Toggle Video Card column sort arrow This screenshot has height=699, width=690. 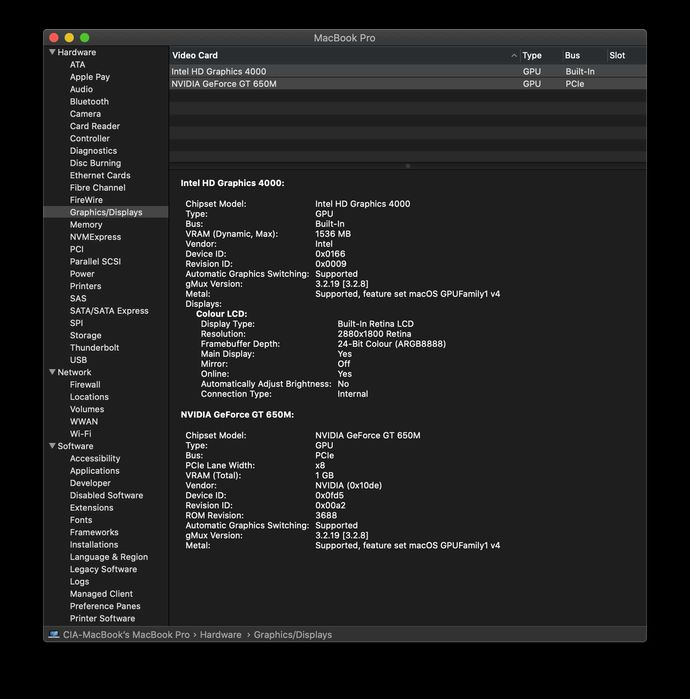(514, 55)
